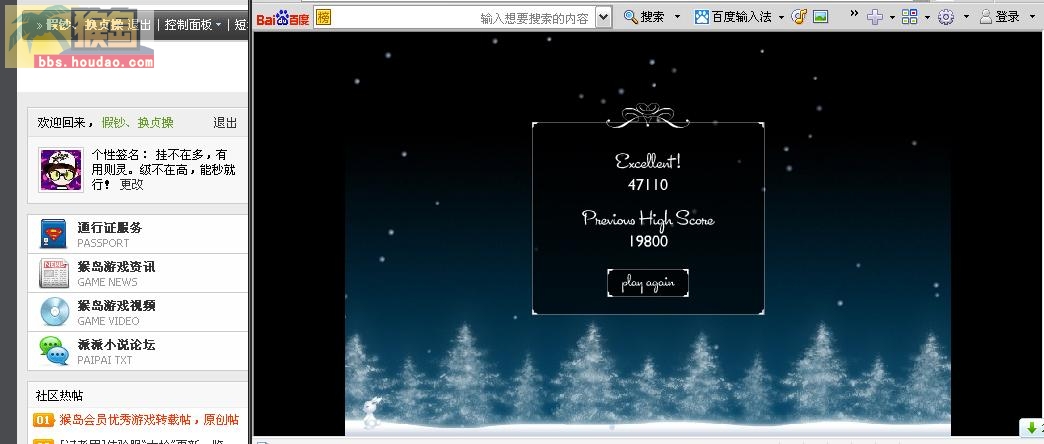The height and width of the screenshot is (444, 1044).
Task: Expand dropdown next to grid icon
Action: (927, 17)
